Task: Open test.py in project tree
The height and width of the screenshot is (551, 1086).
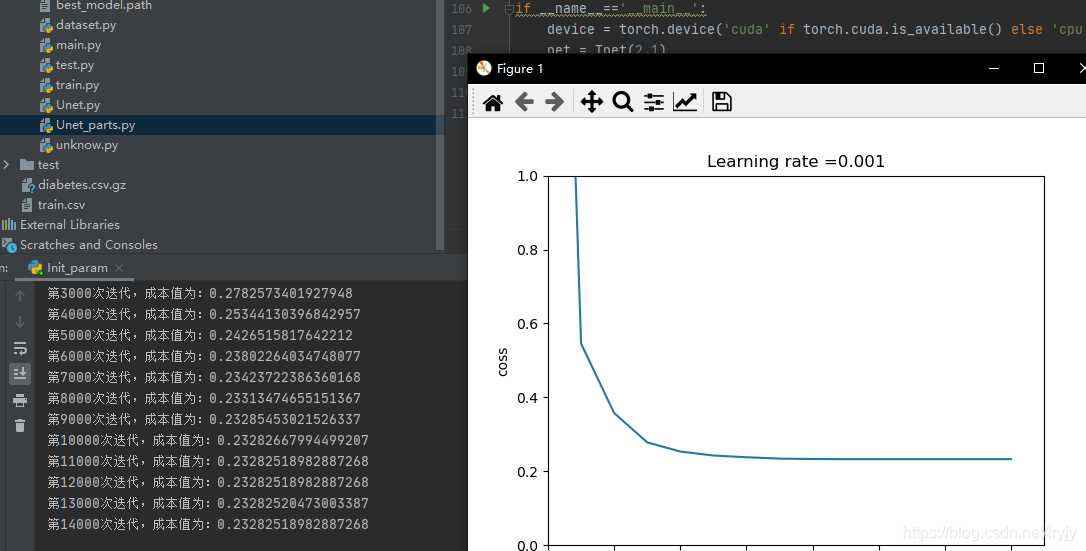Action: click(x=75, y=65)
